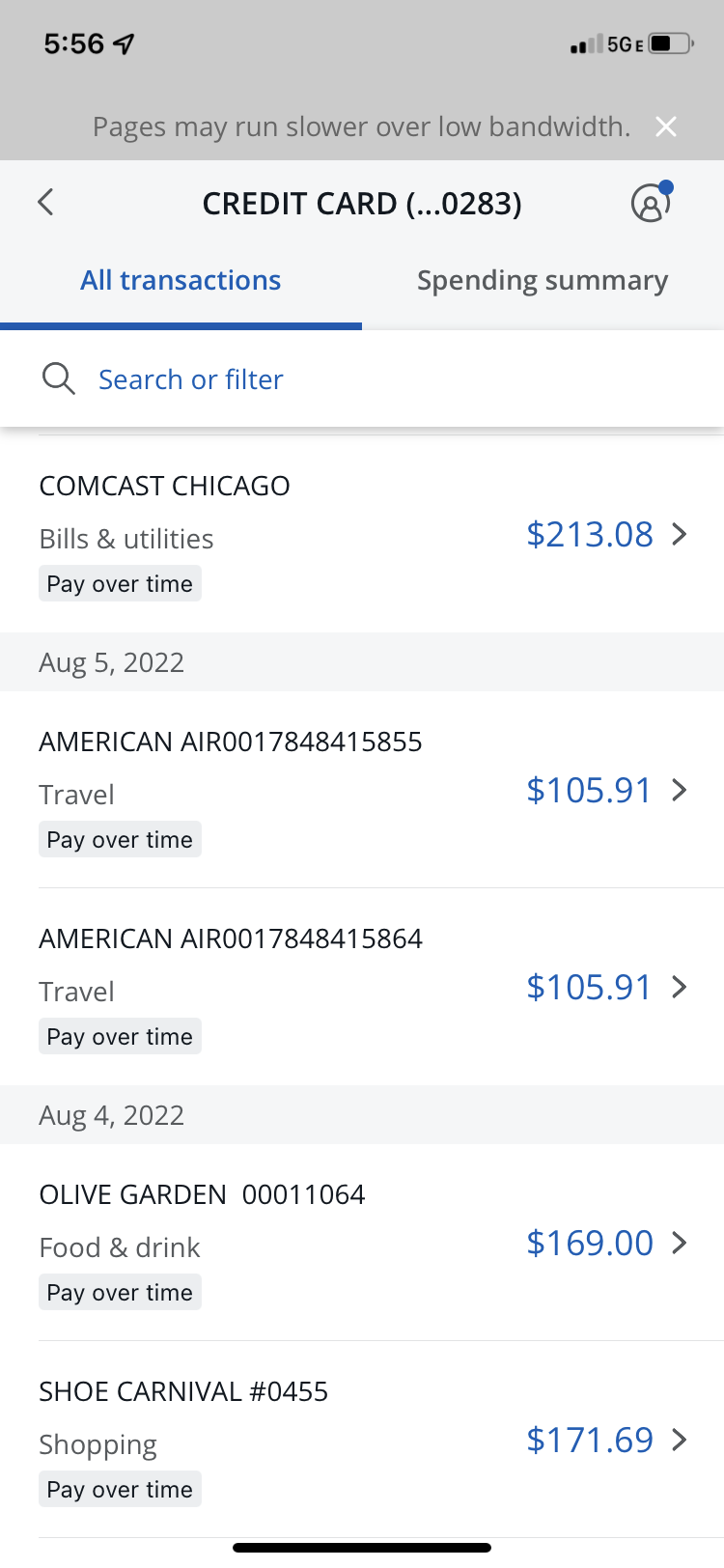Open chevron for American Air ending 5855
The width and height of the screenshot is (724, 1568).
click(680, 791)
